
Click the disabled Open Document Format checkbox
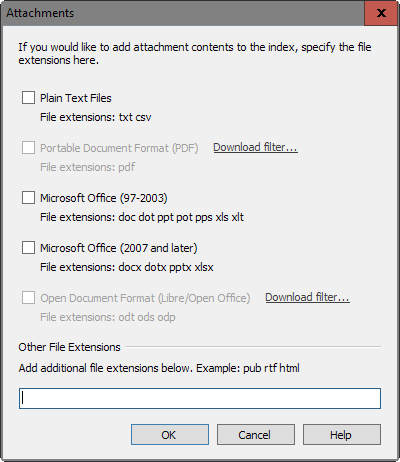[x=28, y=298]
